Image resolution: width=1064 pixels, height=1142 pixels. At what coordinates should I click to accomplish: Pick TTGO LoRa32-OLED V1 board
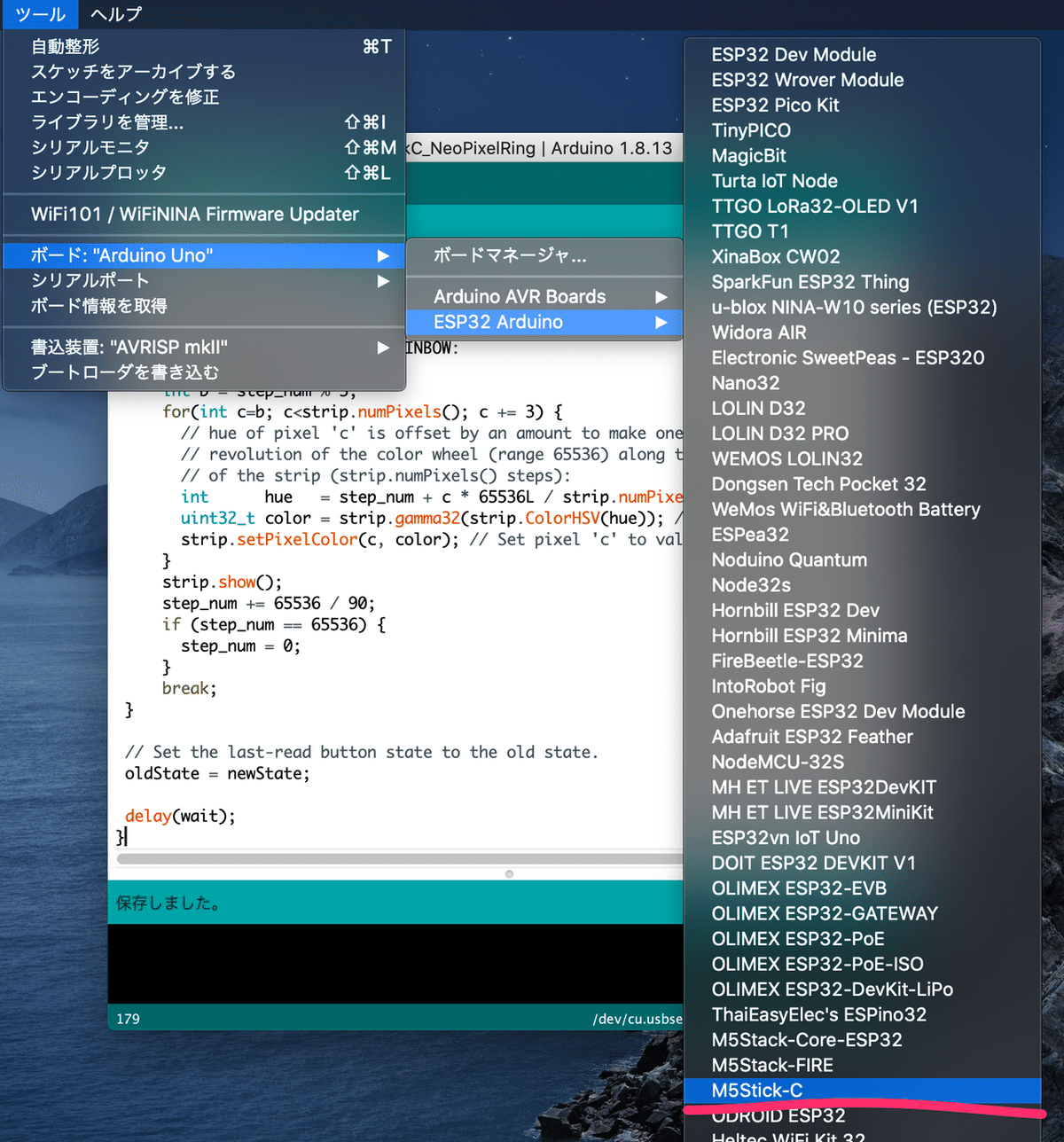862,207
